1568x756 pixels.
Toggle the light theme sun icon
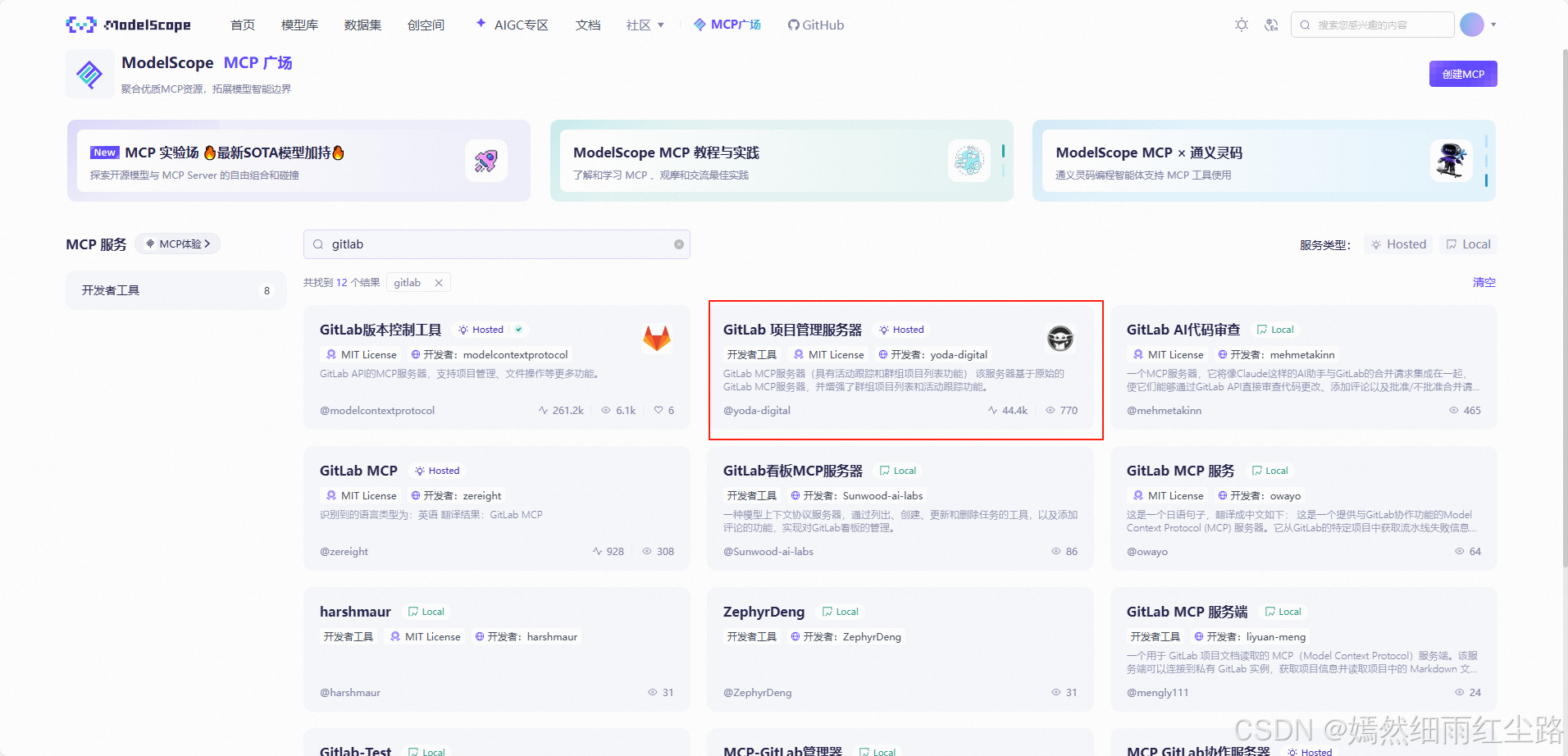pyautogui.click(x=1242, y=25)
